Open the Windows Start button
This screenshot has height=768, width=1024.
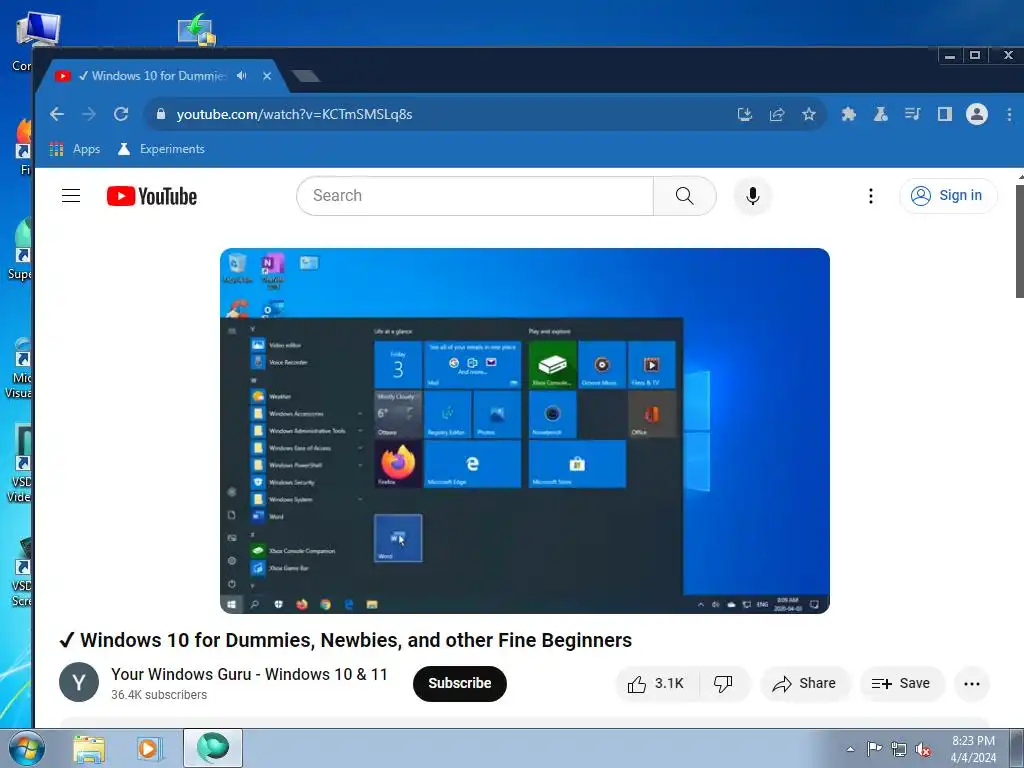(x=26, y=748)
